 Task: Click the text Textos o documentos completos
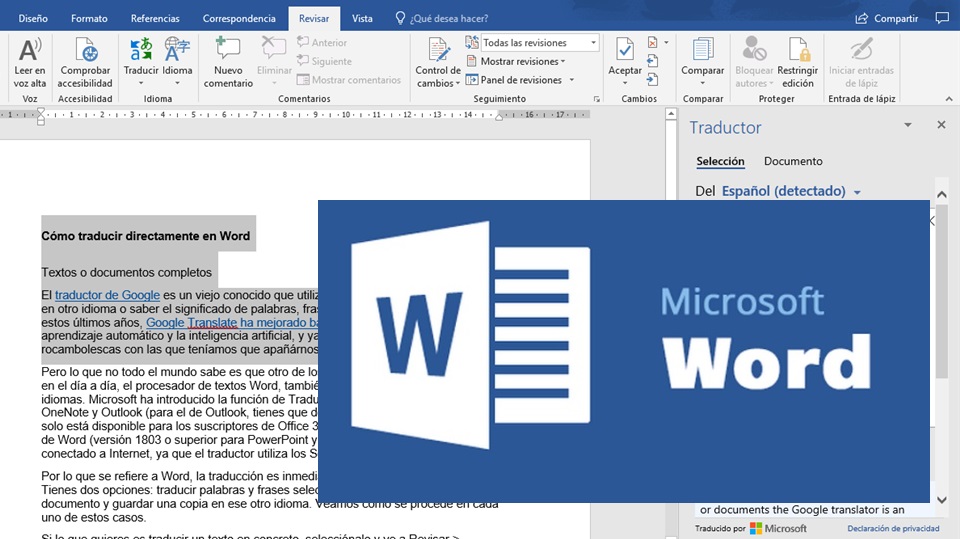tap(127, 273)
